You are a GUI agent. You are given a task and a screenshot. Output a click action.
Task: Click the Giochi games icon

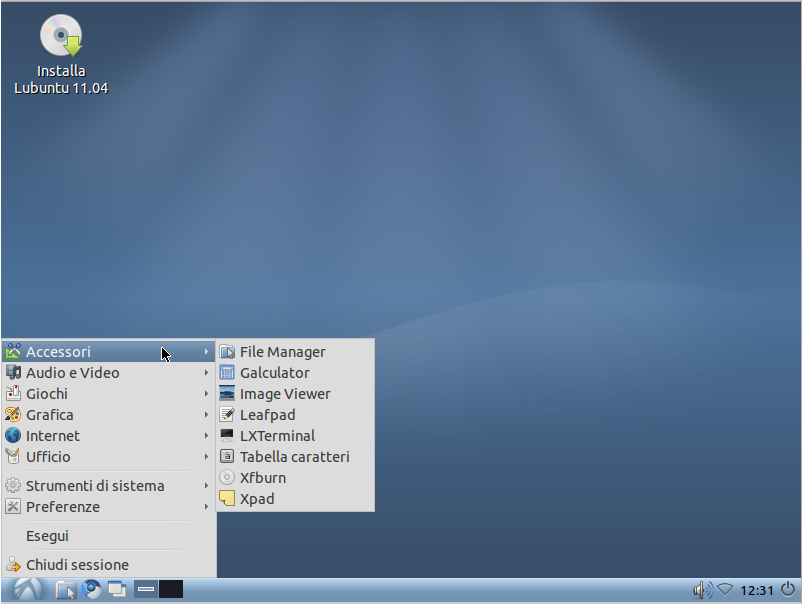point(13,394)
